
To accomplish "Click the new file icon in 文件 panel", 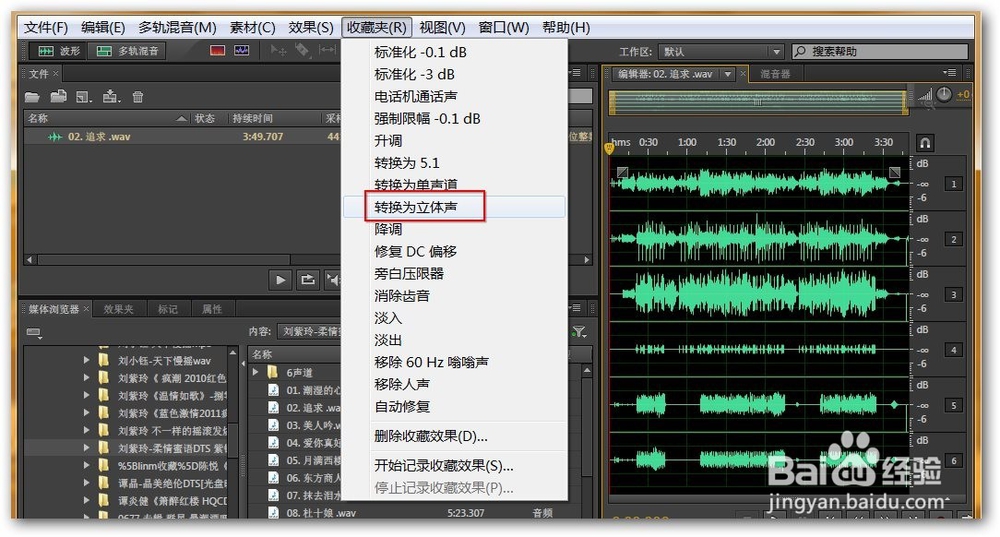I will pos(84,97).
